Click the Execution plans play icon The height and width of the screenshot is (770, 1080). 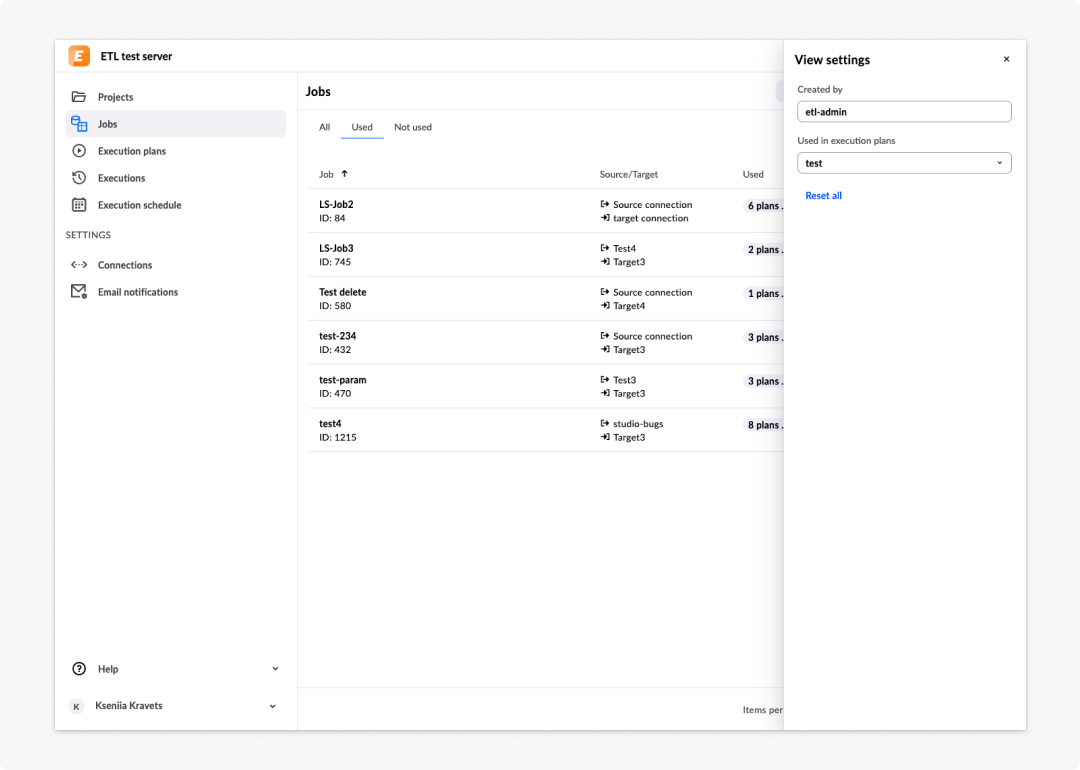pos(79,151)
